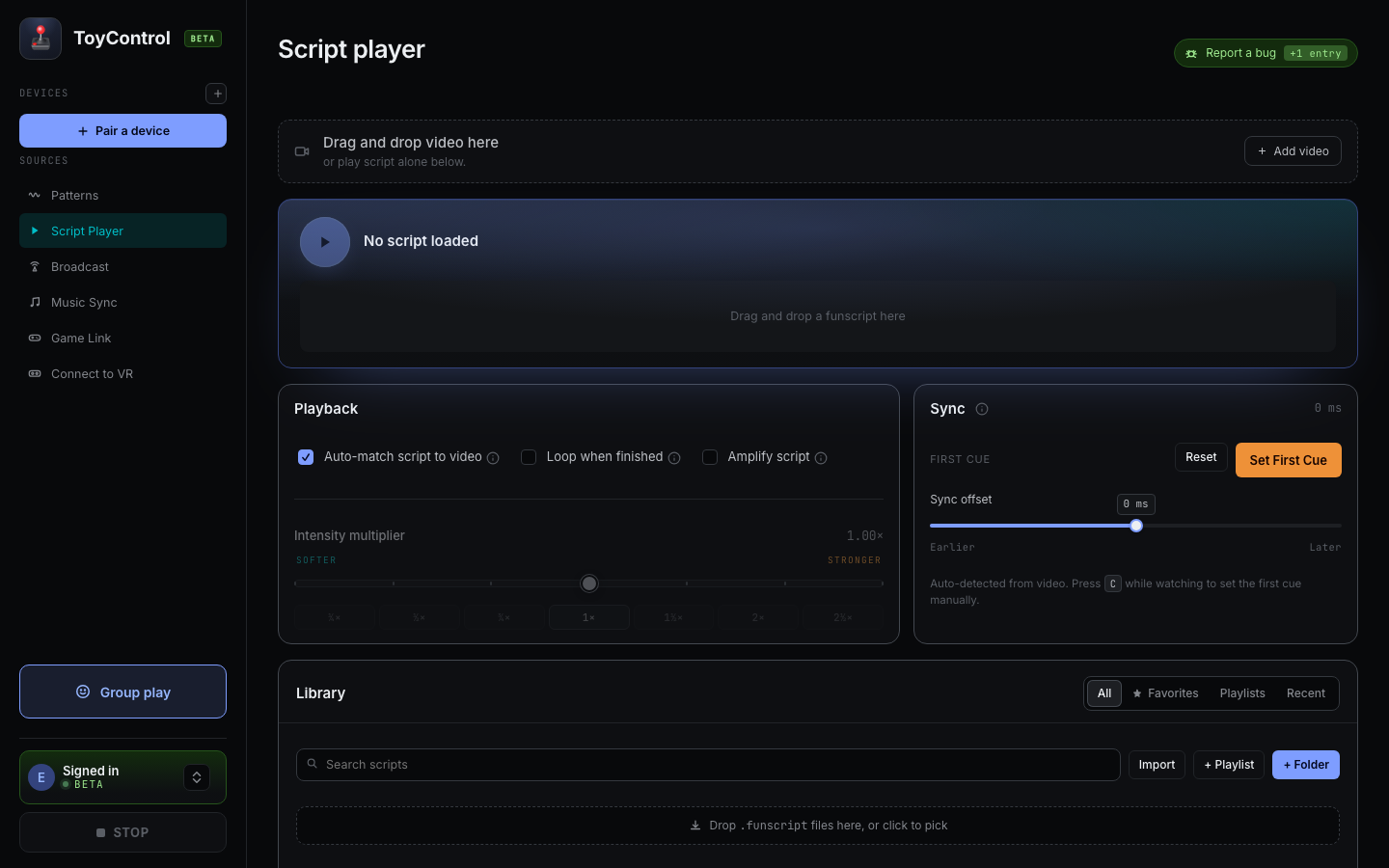Select Script Player in the sidebar
The image size is (1389, 868).
(123, 231)
